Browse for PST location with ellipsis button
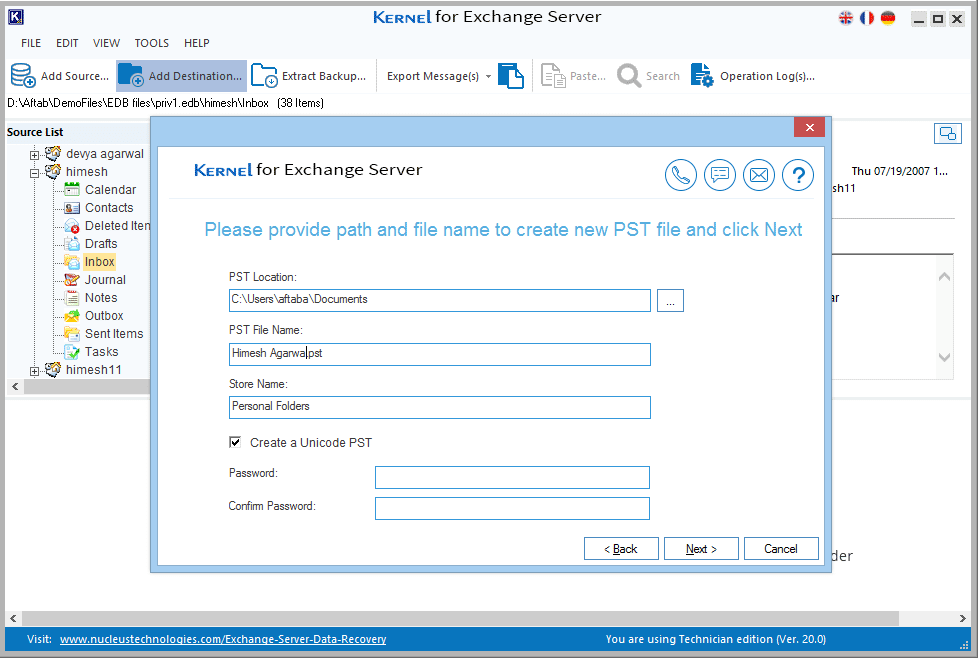Viewport: 978px width, 659px height. click(x=670, y=301)
